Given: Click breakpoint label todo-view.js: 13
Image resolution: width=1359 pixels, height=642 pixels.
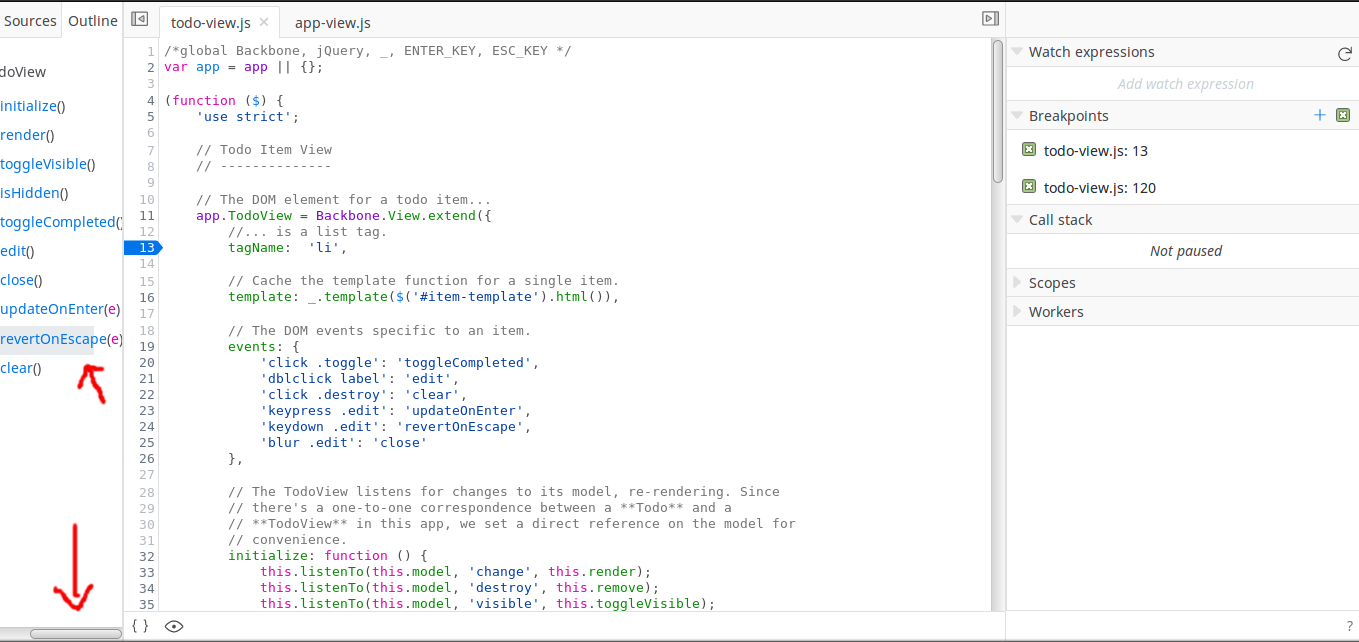Looking at the screenshot, I should tap(1096, 151).
